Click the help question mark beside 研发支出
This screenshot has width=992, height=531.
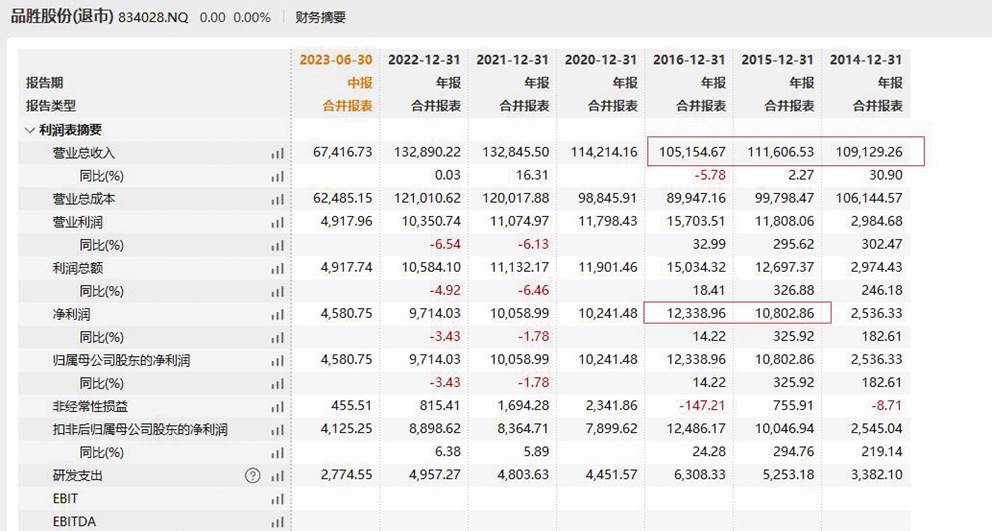click(x=253, y=475)
